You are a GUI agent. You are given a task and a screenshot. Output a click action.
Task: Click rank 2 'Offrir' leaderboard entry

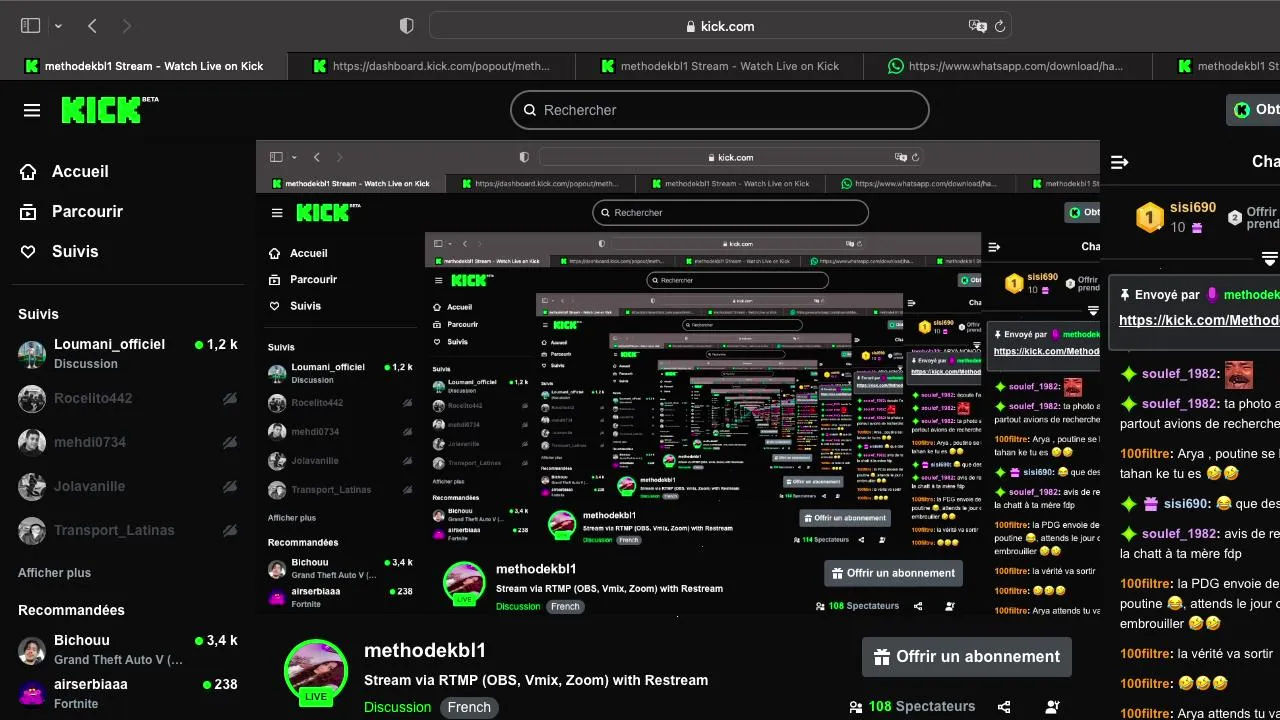point(1254,218)
